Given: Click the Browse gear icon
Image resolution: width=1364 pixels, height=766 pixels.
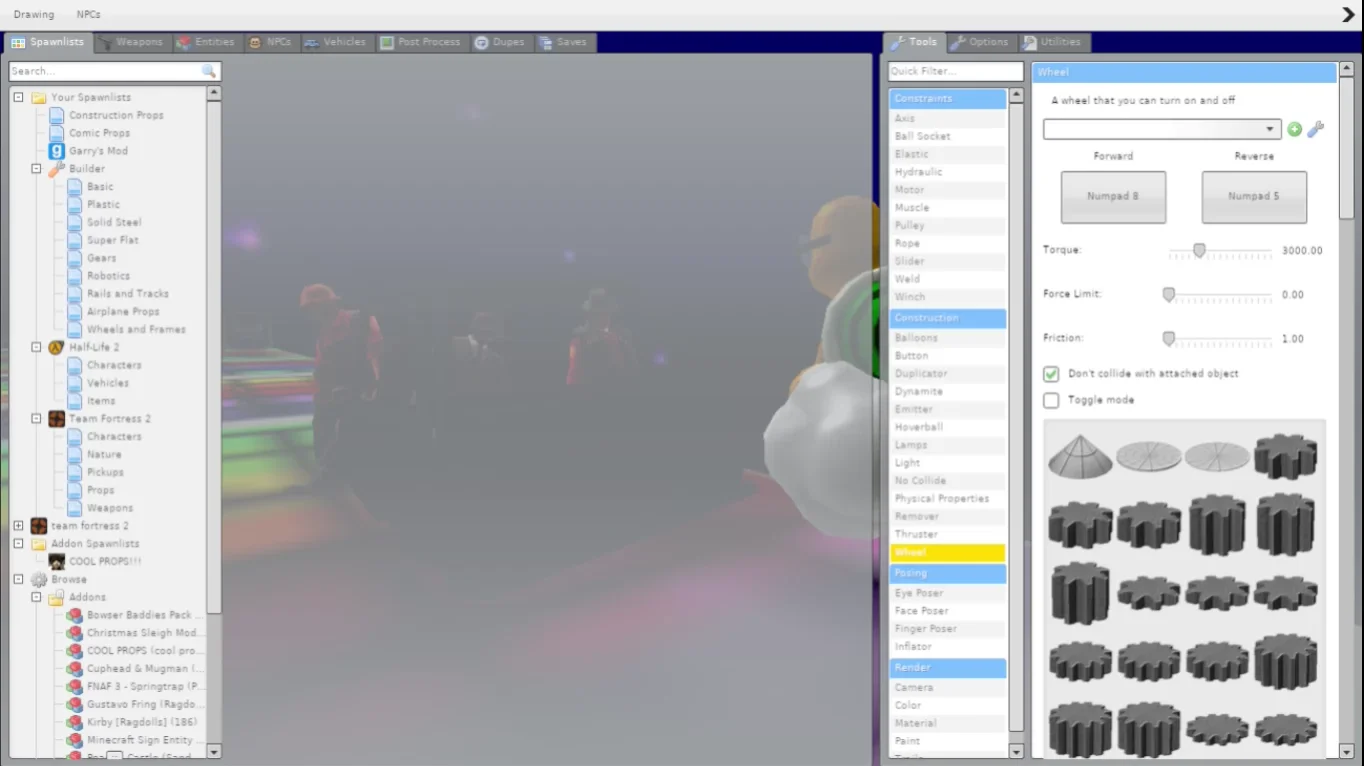Looking at the screenshot, I should point(39,579).
